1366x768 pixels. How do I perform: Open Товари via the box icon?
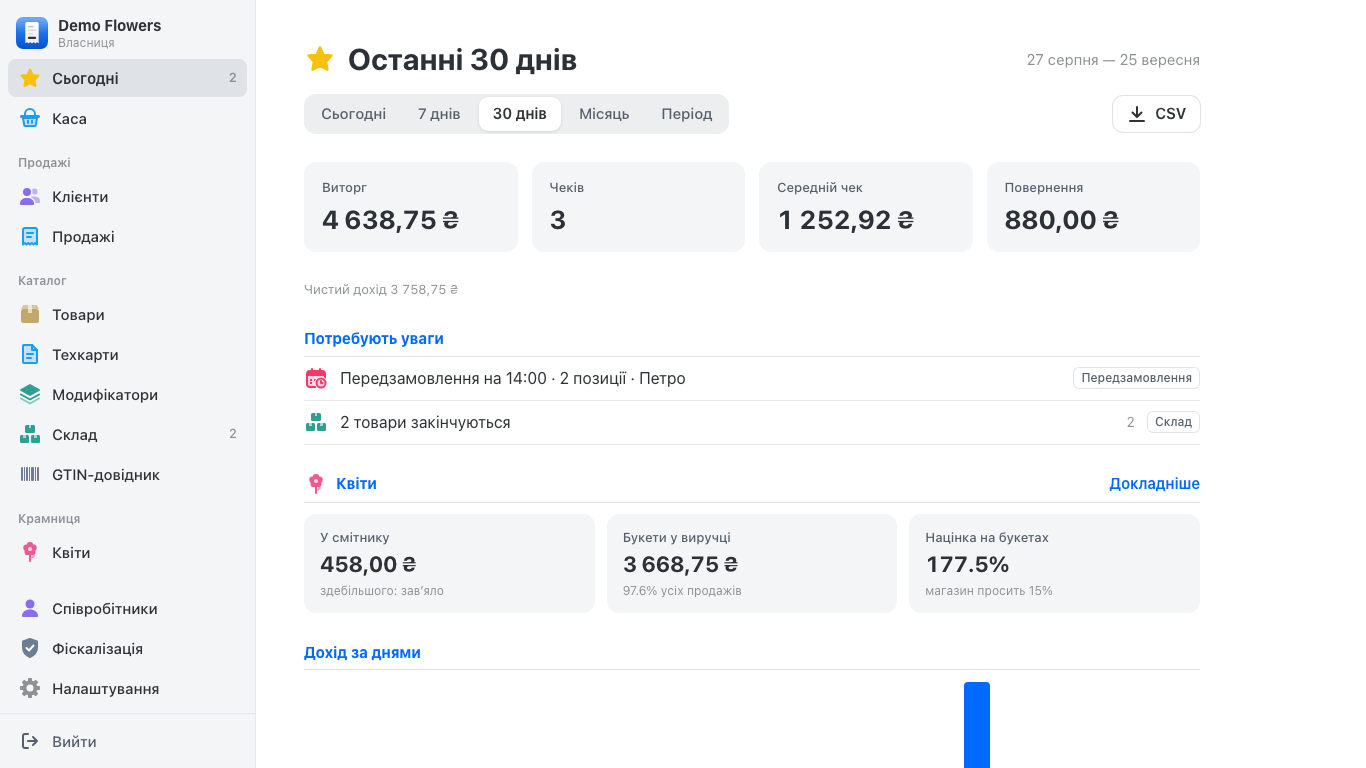pos(30,315)
